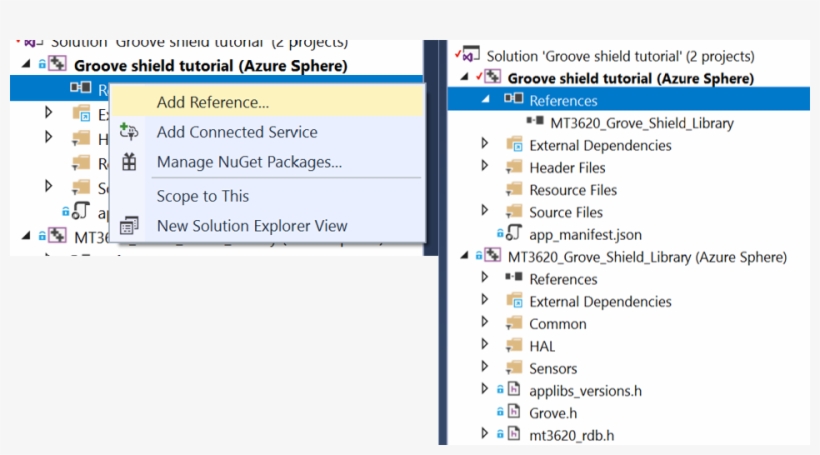
Task: Select Solution 'Groove shield tutorial' root in right panel
Action: click(620, 56)
